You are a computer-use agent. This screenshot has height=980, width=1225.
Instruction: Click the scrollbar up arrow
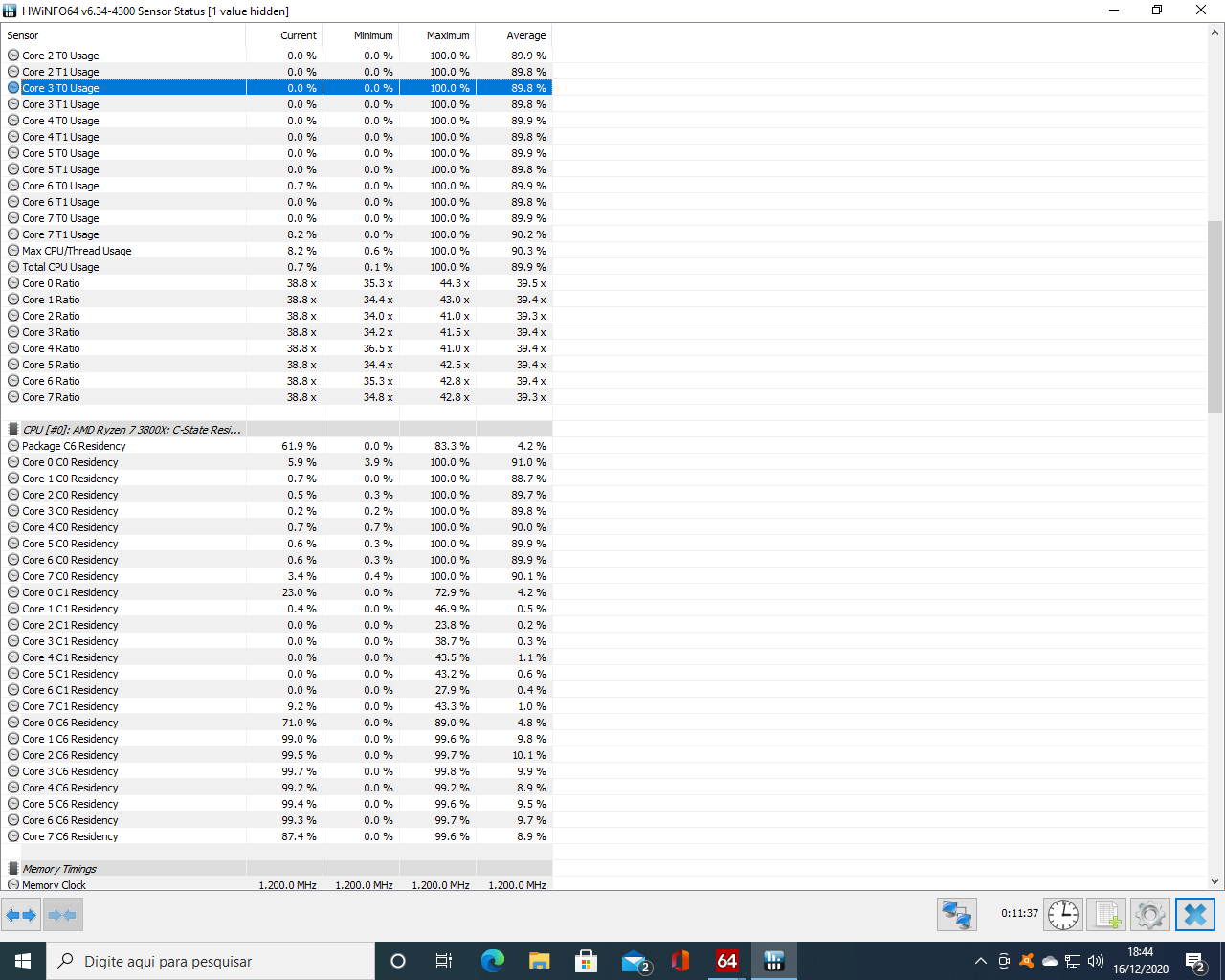[1215, 32]
